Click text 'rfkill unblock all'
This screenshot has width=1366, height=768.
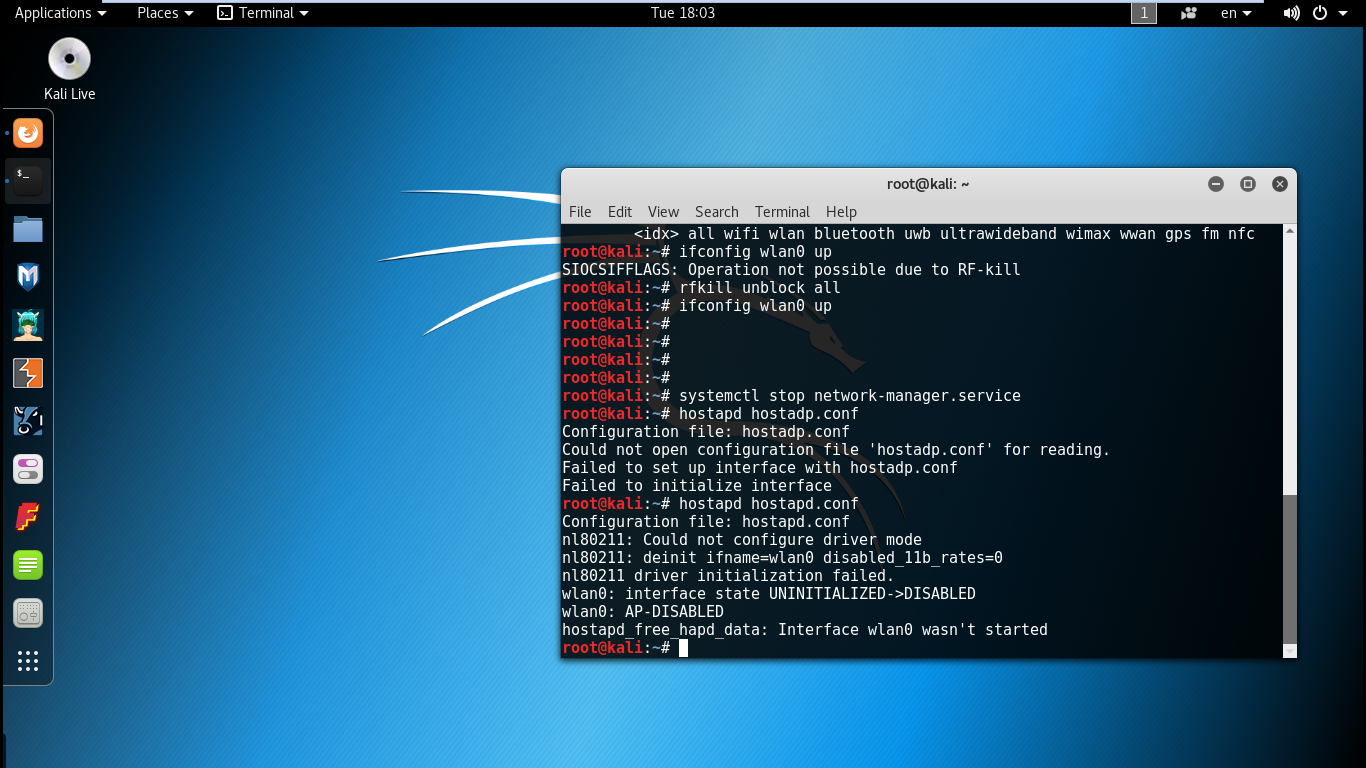(x=759, y=288)
